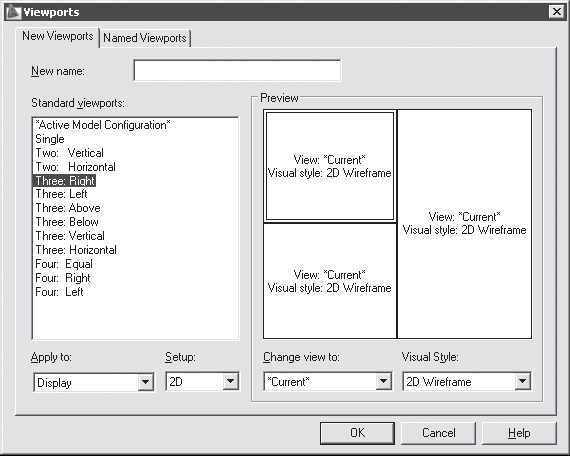This screenshot has width=570, height=456.
Task: Expand the Setup dropdown showing 2D
Action: [202, 381]
